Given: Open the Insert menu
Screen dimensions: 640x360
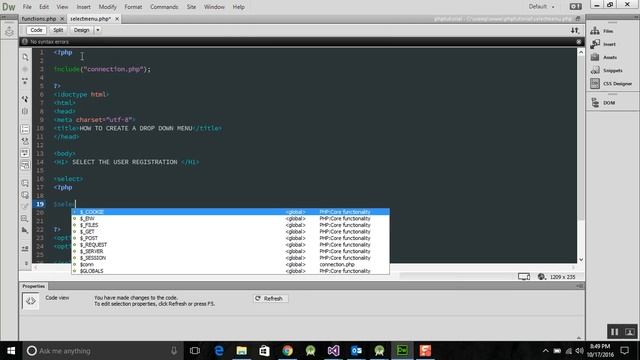Looking at the screenshot, I should click(84, 7).
